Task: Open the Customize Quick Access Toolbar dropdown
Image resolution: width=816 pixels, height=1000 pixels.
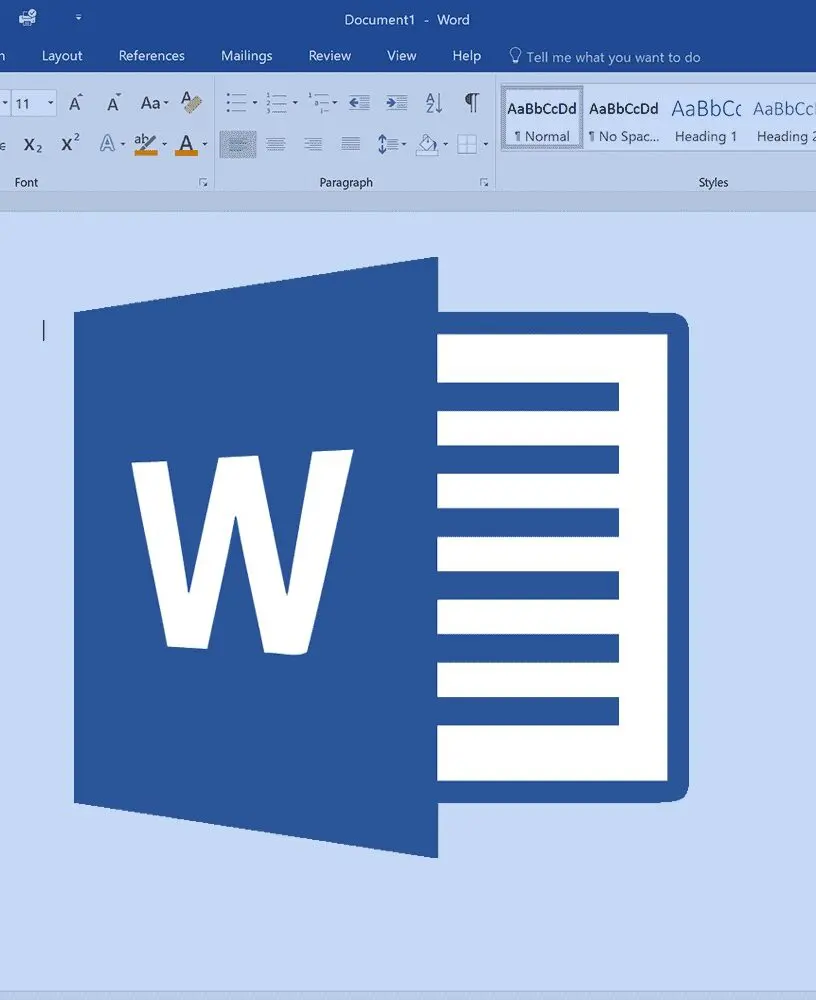Action: tap(78, 18)
